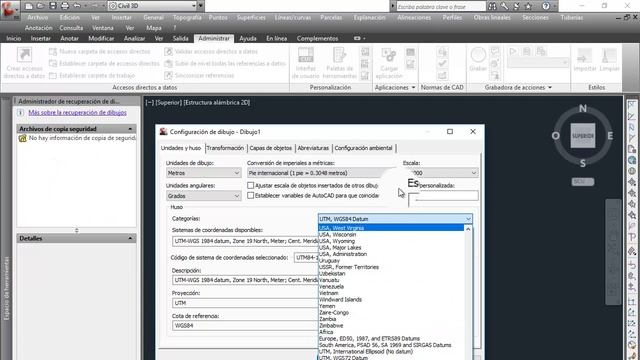Image resolution: width=640 pixels, height=360 pixels.
Task: Click the Print icon in quick access toolbar
Action: 64,6
